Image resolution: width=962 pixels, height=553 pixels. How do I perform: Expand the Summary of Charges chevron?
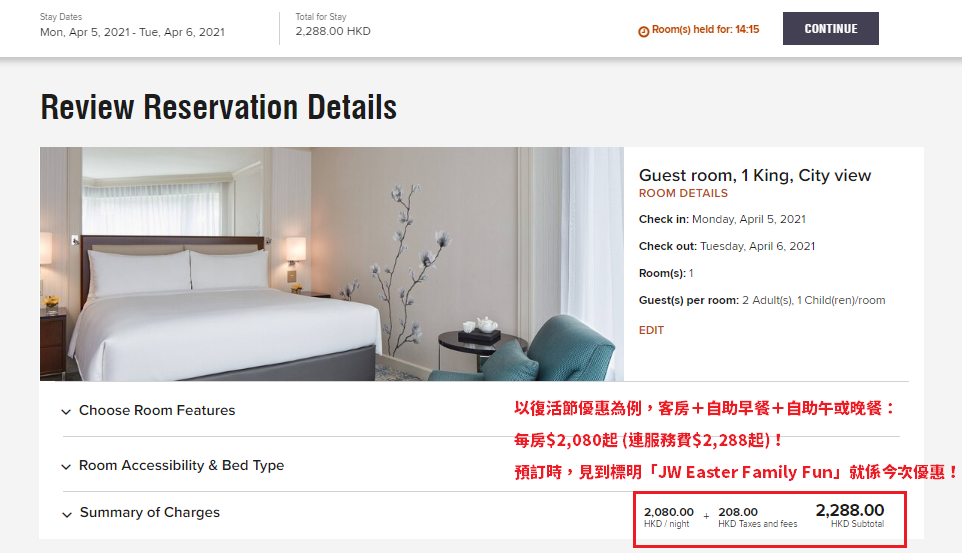pyautogui.click(x=66, y=514)
